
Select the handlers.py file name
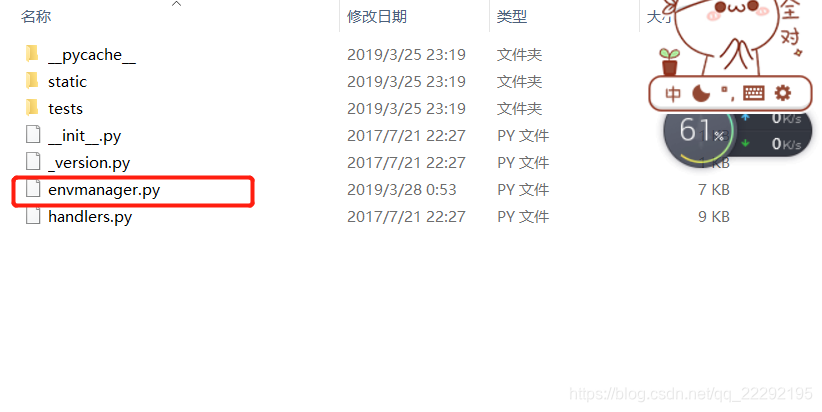[x=90, y=217]
